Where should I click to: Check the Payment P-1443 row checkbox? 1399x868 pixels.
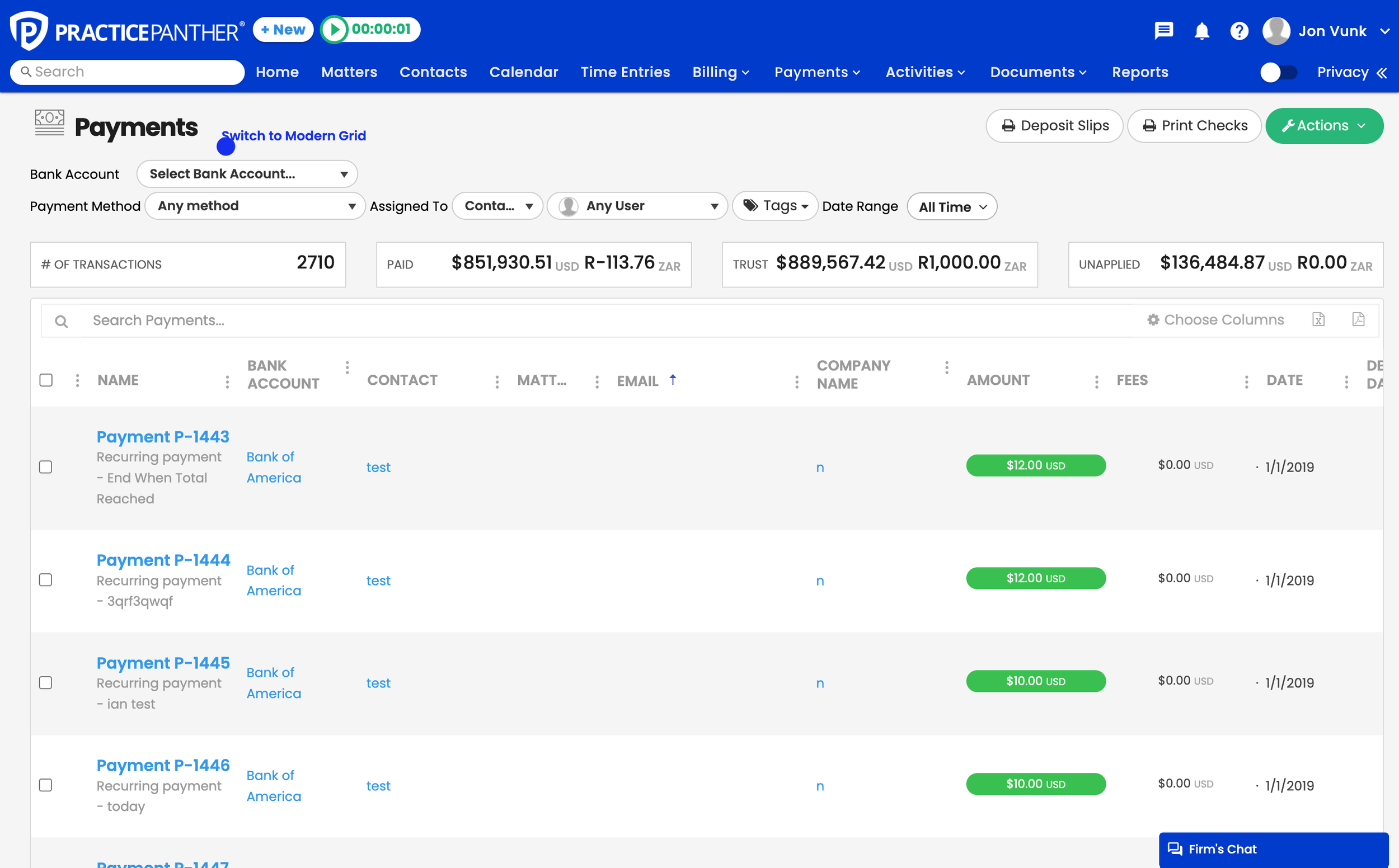point(46,467)
